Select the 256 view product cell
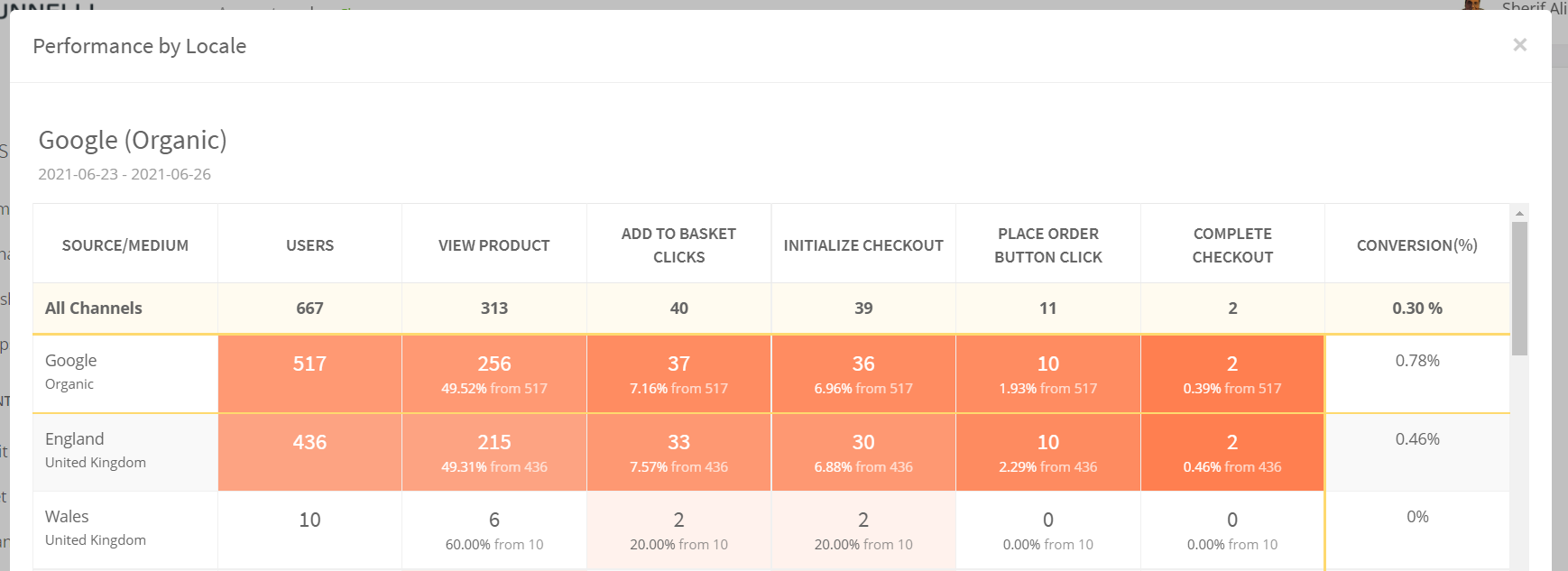 pyautogui.click(x=494, y=364)
